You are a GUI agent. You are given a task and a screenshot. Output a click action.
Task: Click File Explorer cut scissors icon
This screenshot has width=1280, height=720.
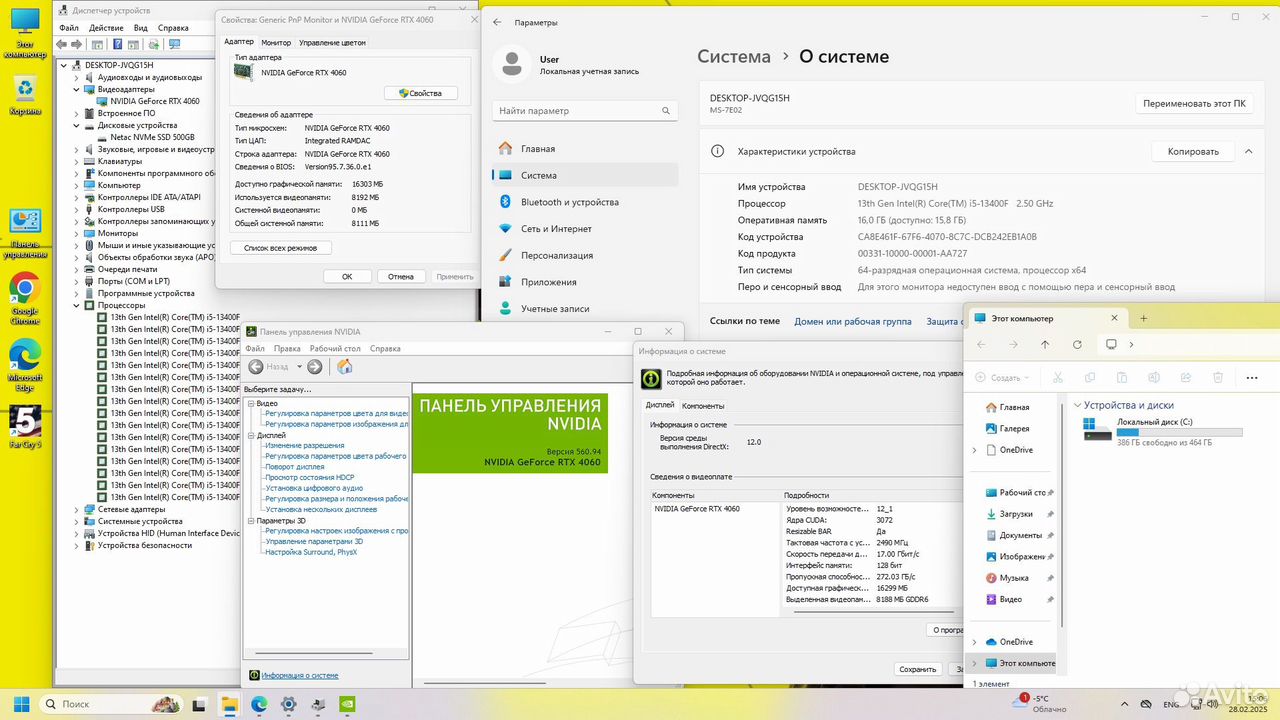(x=1058, y=377)
